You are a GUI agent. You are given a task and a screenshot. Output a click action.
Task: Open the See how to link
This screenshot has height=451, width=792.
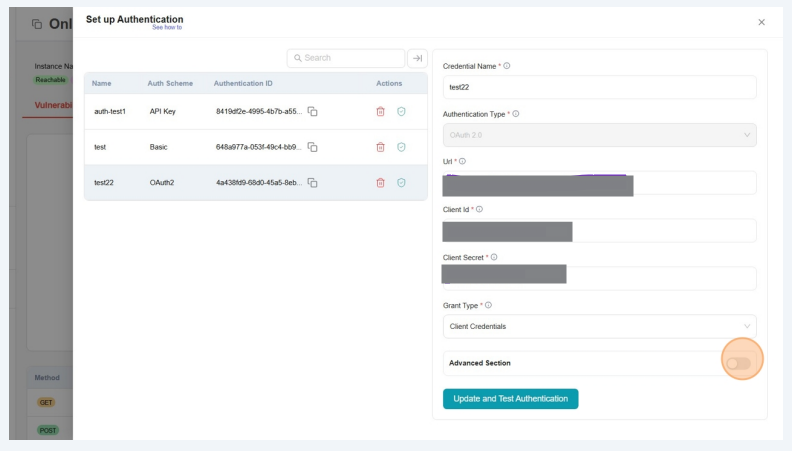(x=167, y=27)
